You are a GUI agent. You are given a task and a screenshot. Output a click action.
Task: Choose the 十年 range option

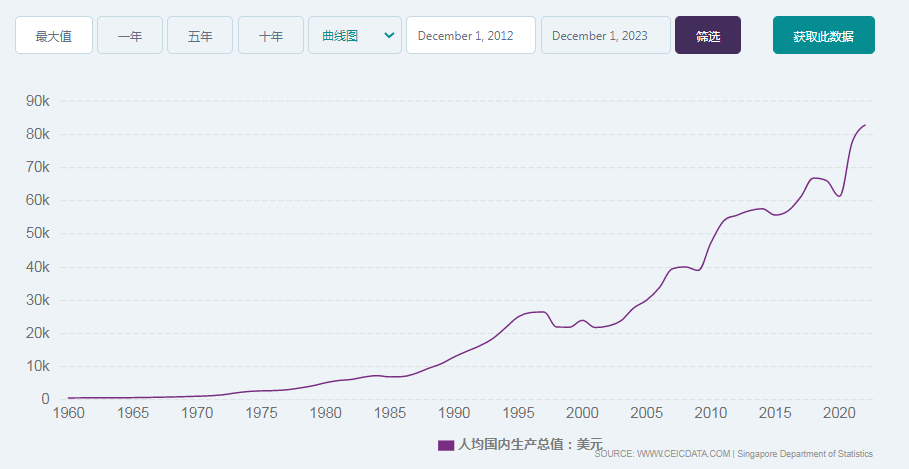click(271, 35)
